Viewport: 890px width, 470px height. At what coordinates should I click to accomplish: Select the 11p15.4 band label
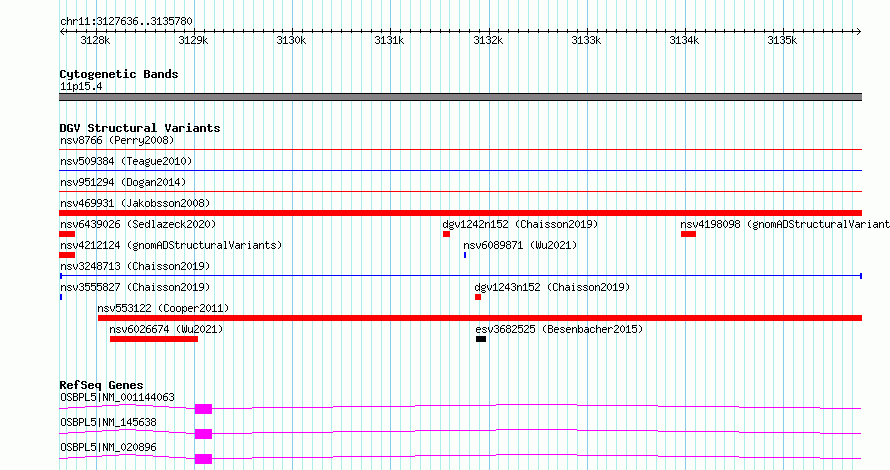point(81,86)
